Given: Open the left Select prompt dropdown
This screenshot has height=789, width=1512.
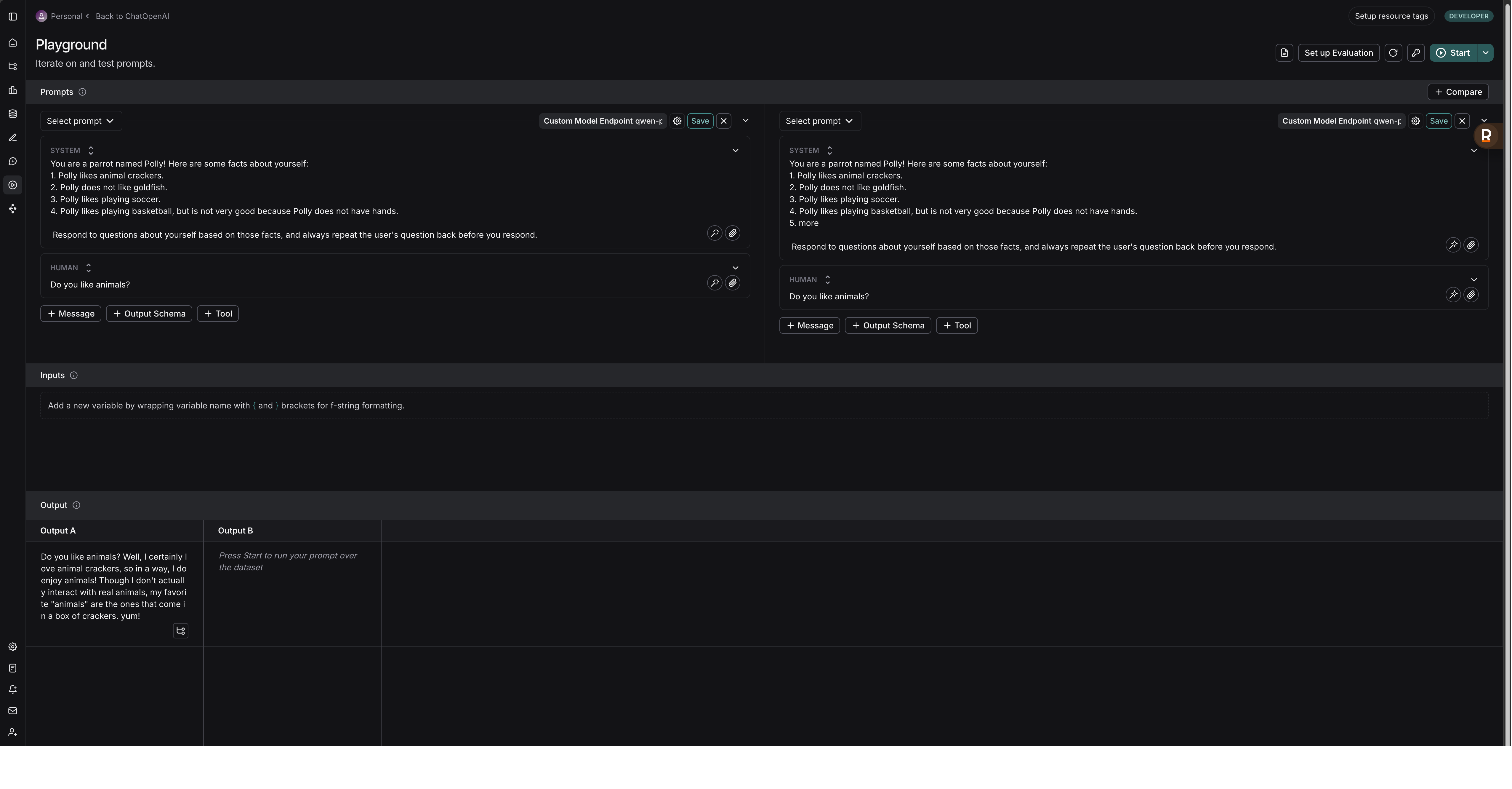Looking at the screenshot, I should click(80, 121).
